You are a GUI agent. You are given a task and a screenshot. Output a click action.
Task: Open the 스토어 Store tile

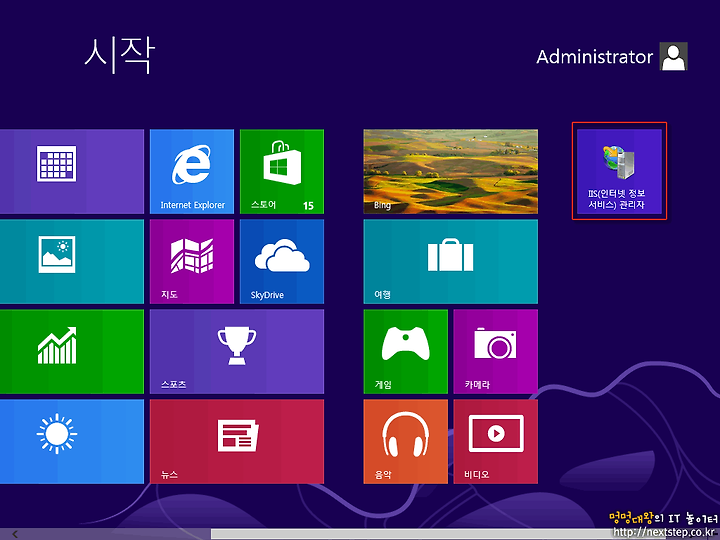tap(282, 171)
